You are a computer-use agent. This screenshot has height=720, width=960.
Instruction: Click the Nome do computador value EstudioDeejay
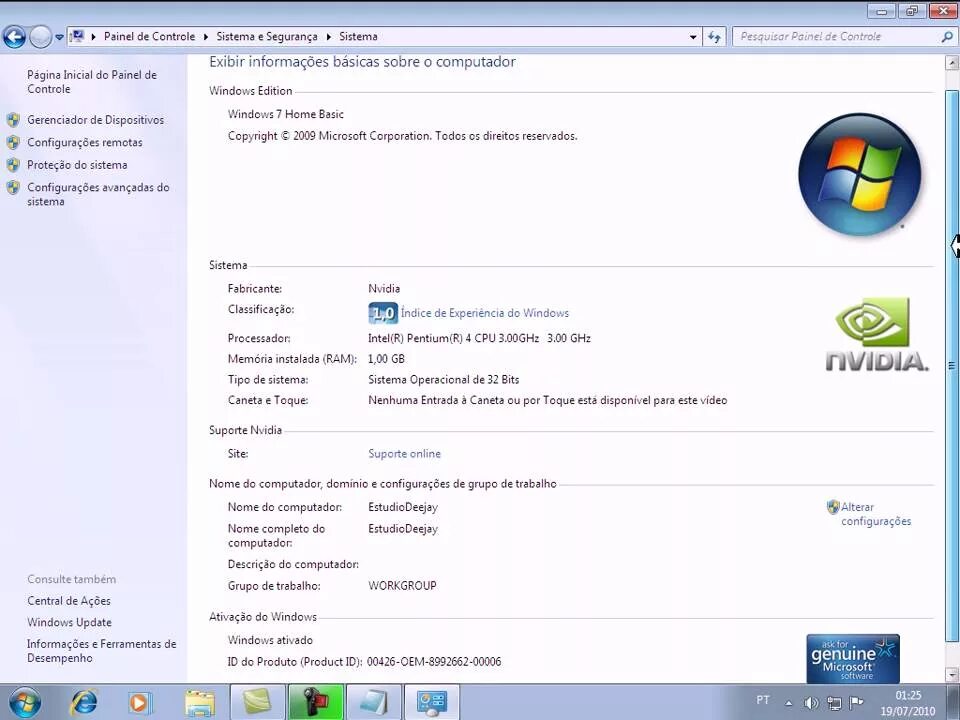pyautogui.click(x=403, y=508)
